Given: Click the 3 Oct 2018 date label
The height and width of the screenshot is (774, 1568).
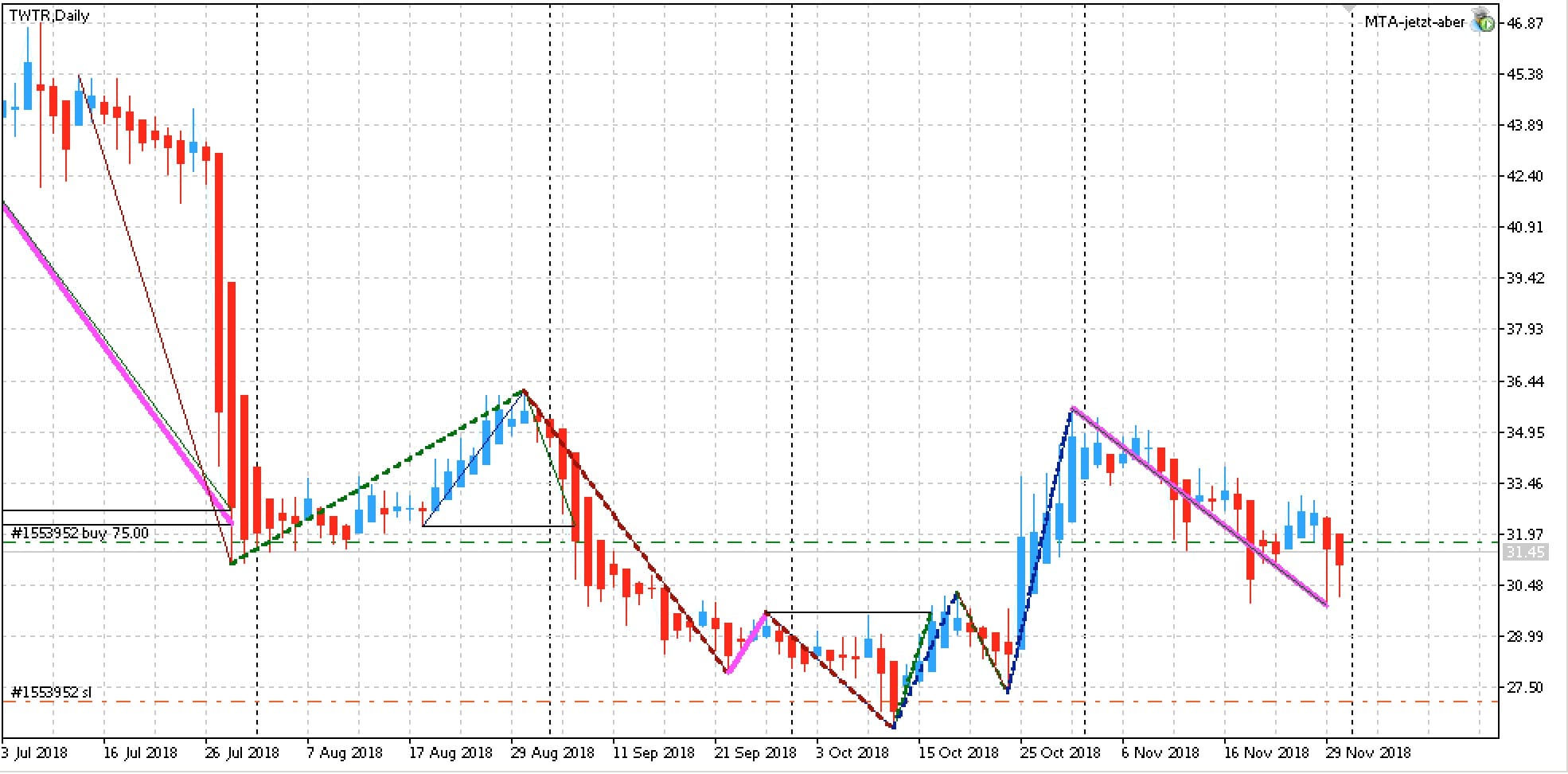Looking at the screenshot, I should click(x=852, y=752).
